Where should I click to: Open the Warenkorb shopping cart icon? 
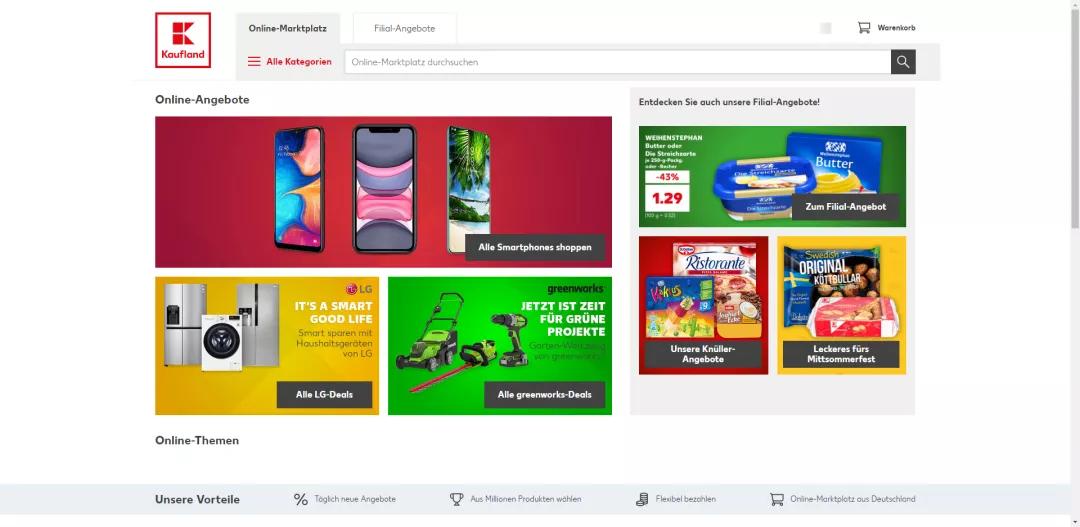[x=864, y=28]
